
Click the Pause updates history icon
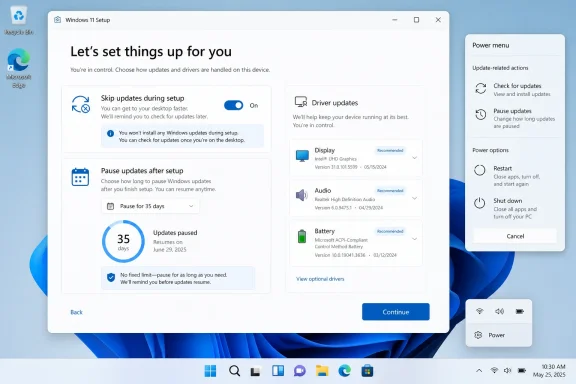[x=480, y=115]
